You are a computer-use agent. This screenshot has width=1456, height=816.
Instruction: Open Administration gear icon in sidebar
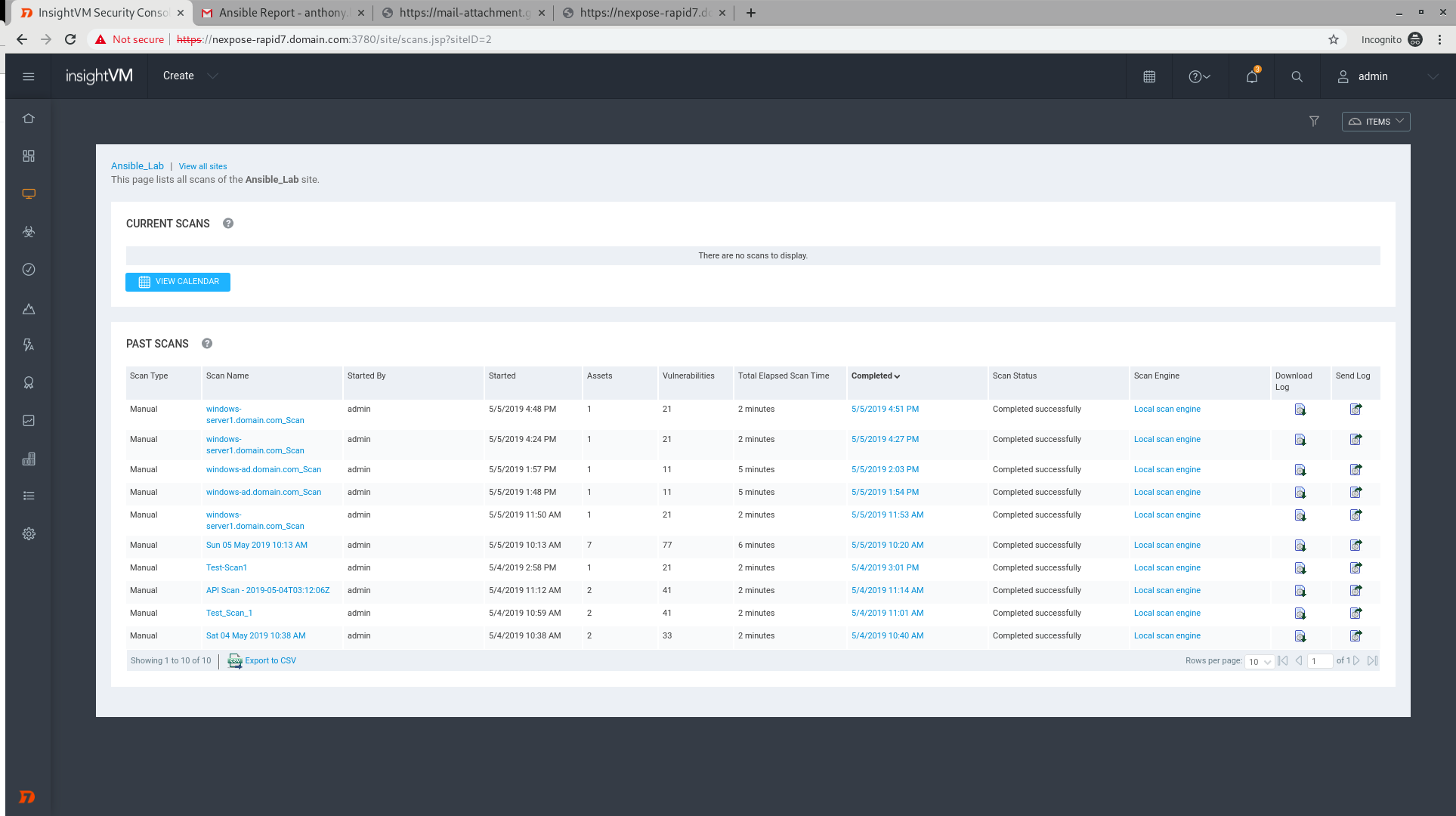tap(29, 533)
